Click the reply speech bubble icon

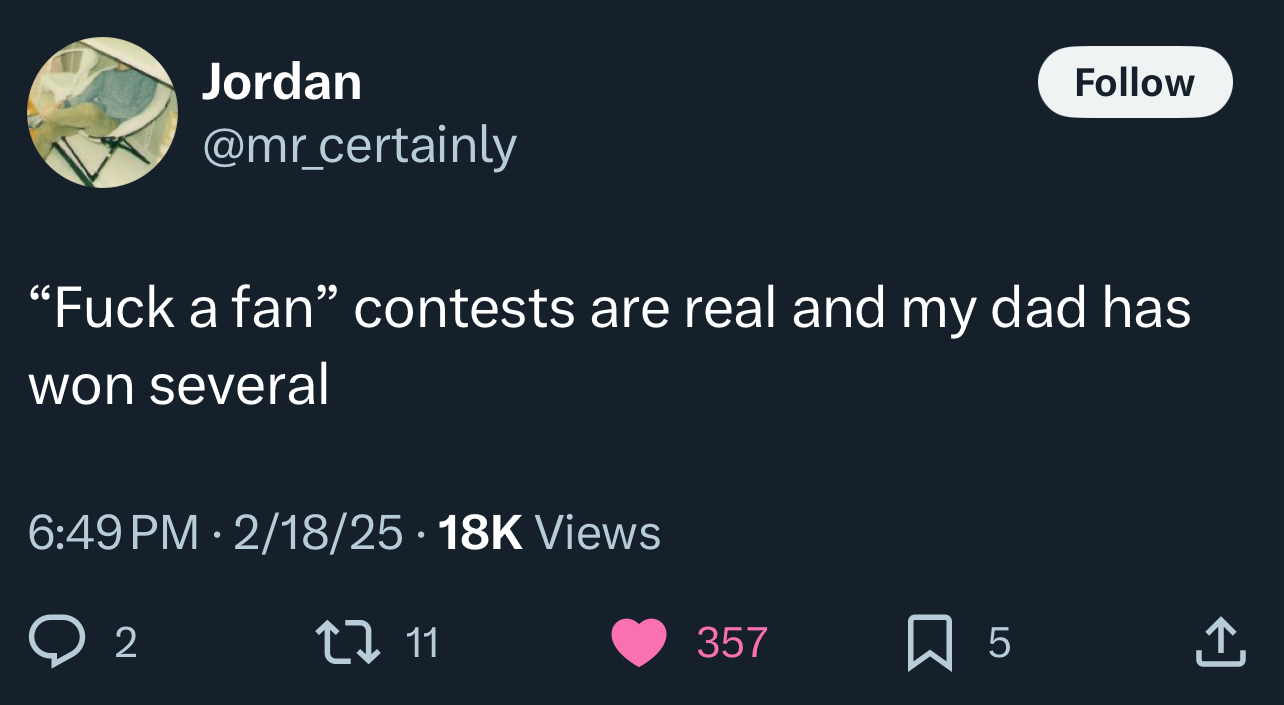56,642
